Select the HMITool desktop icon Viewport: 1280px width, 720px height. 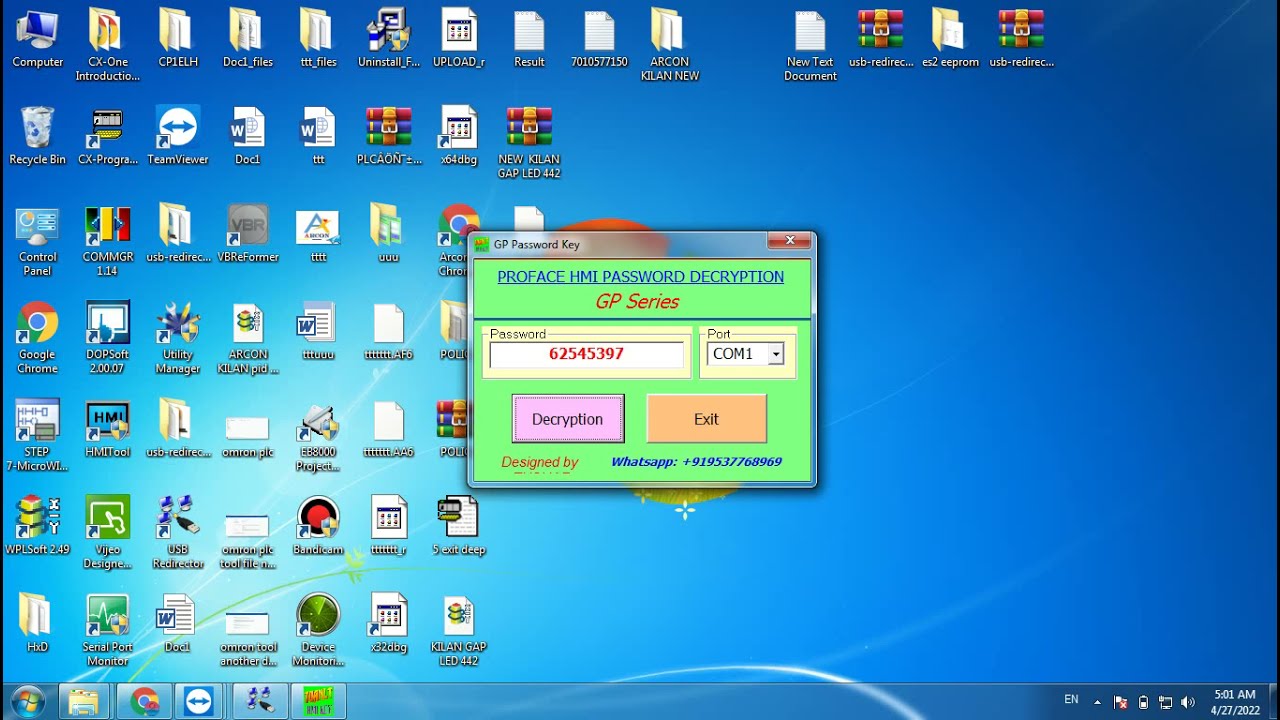pos(107,429)
